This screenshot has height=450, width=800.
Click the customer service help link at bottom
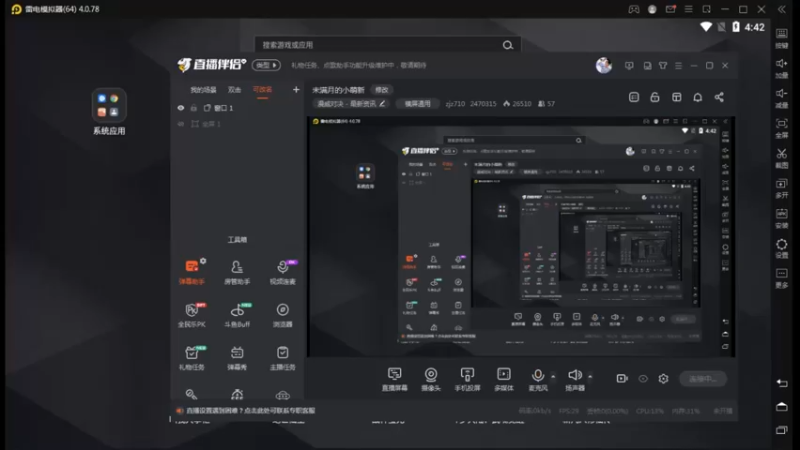[x=251, y=411]
